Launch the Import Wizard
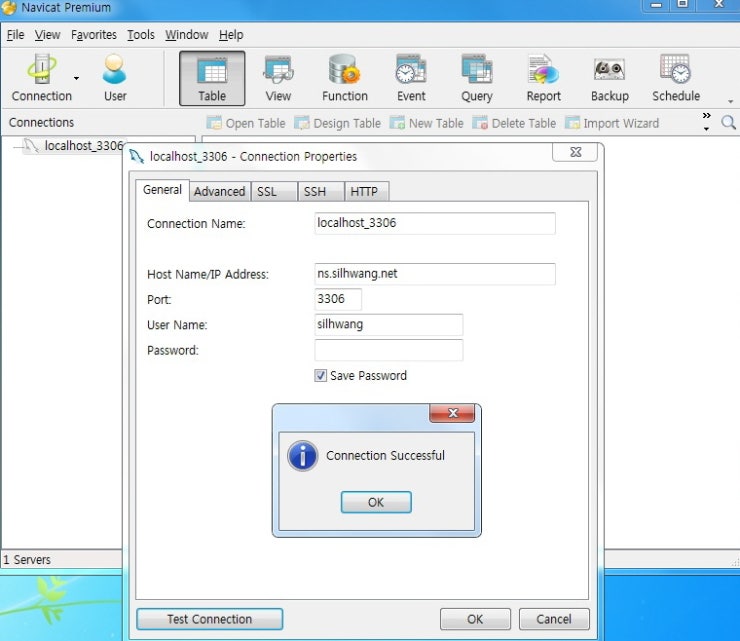Image resolution: width=740 pixels, height=641 pixels. click(612, 123)
